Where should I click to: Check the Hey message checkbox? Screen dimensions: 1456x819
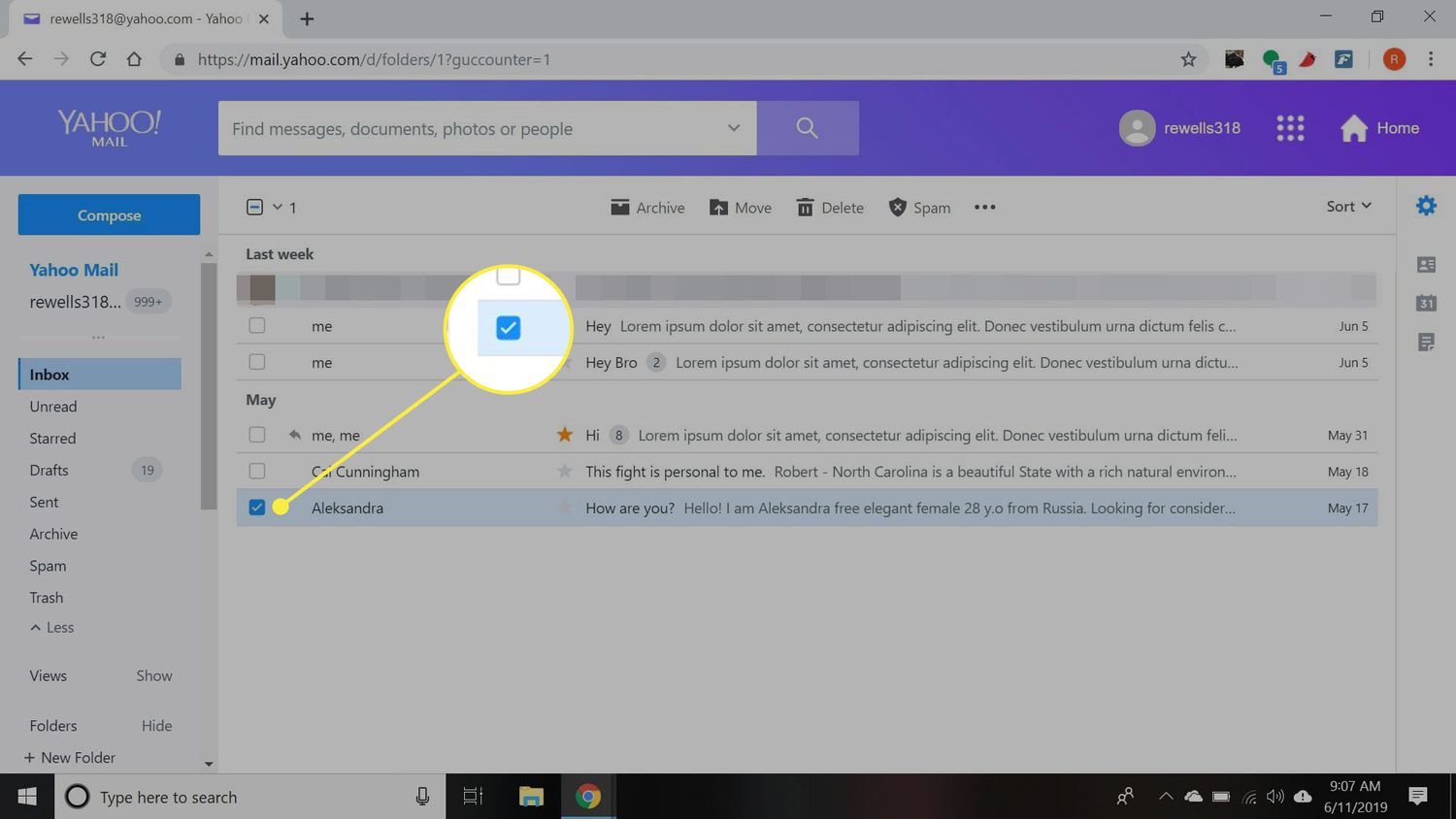[x=257, y=325]
